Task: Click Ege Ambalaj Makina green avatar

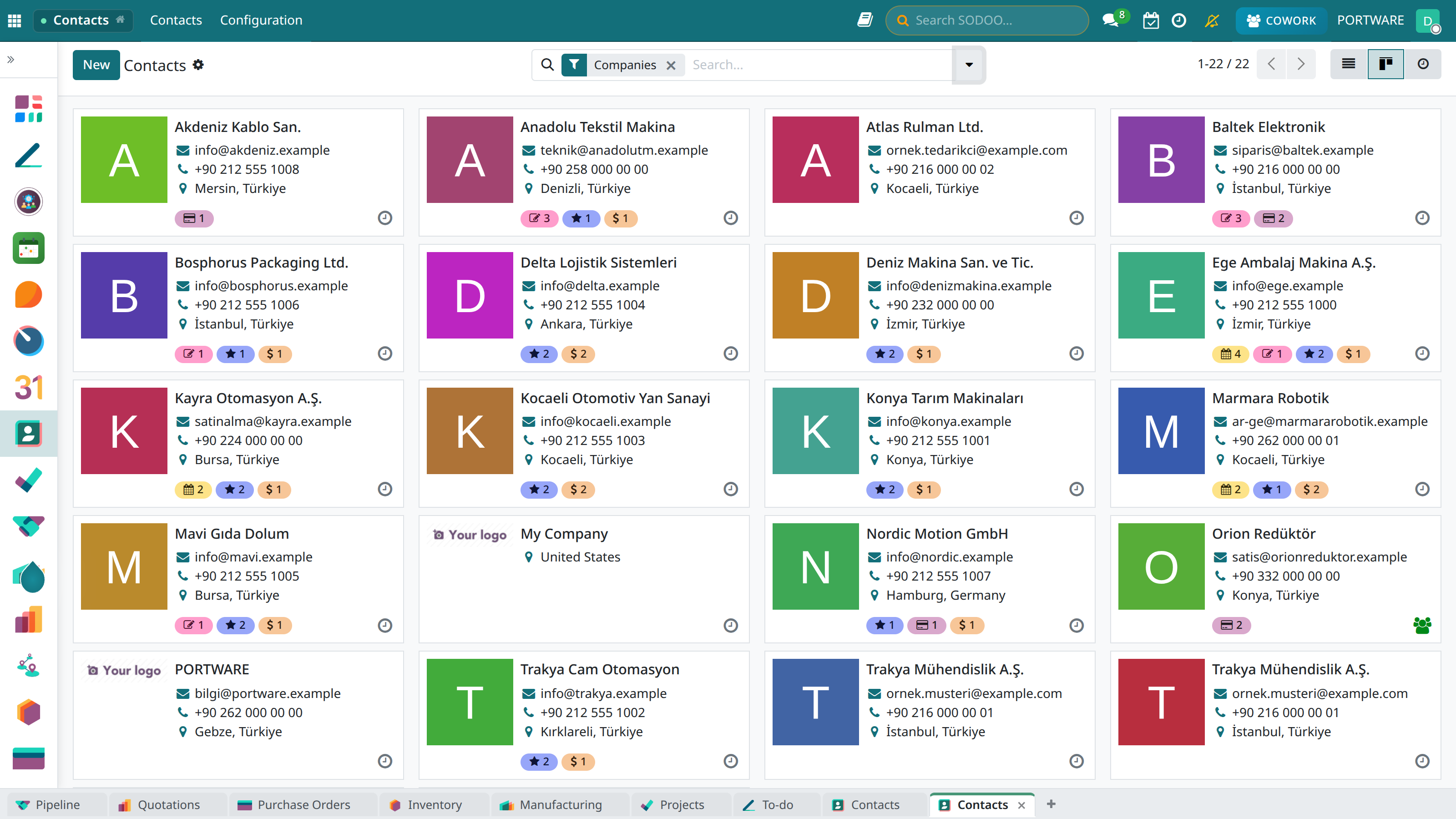Action: 1161,296
